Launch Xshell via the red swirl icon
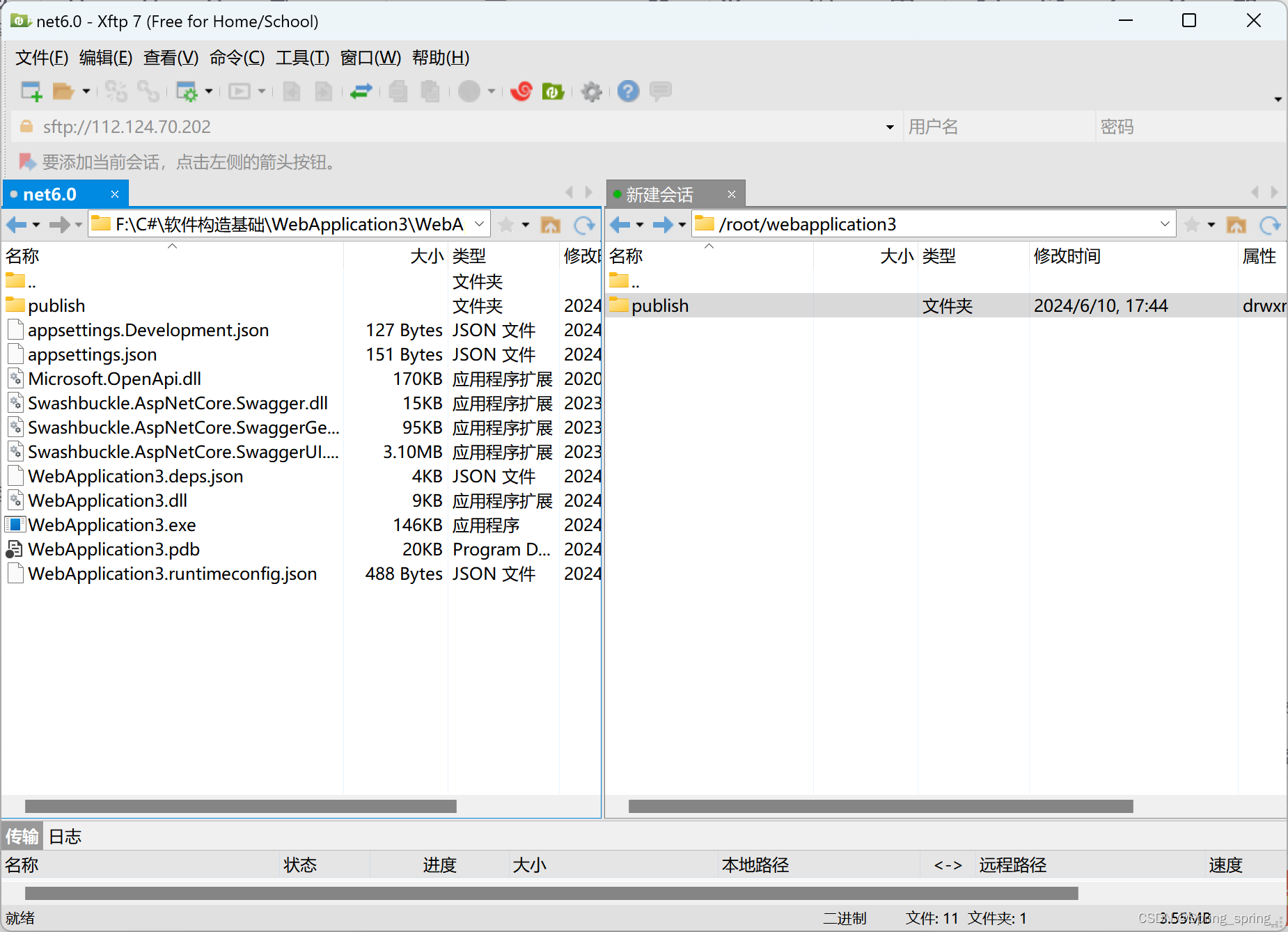 click(521, 91)
